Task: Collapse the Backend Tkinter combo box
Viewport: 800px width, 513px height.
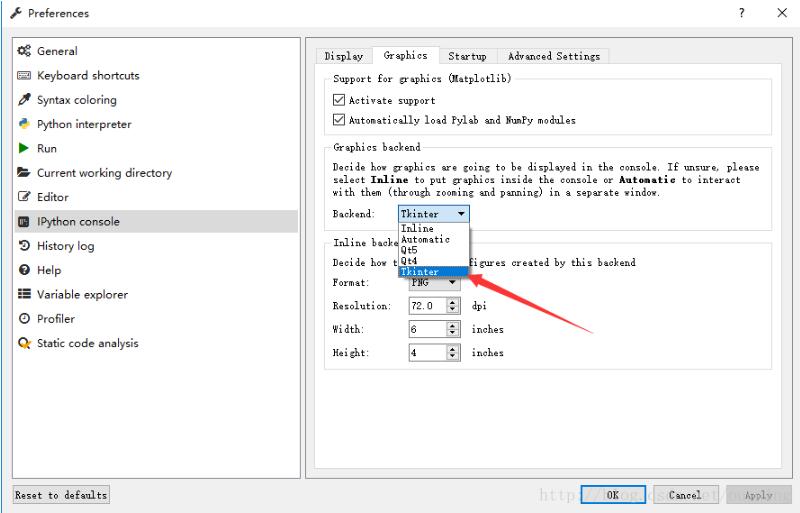Action: click(x=433, y=214)
